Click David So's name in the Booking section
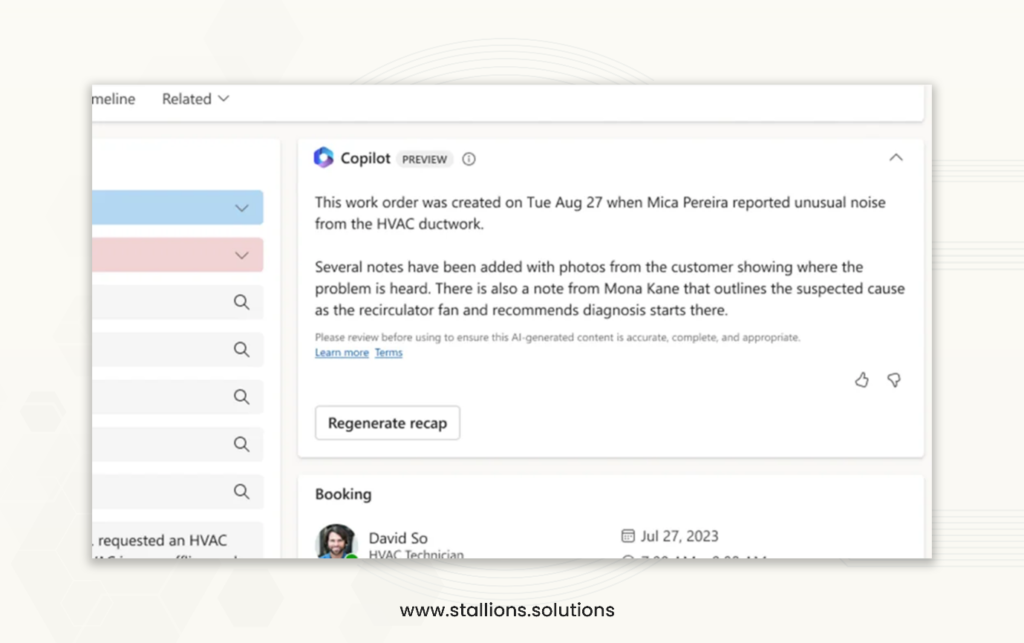The width and height of the screenshot is (1024, 643). (398, 537)
